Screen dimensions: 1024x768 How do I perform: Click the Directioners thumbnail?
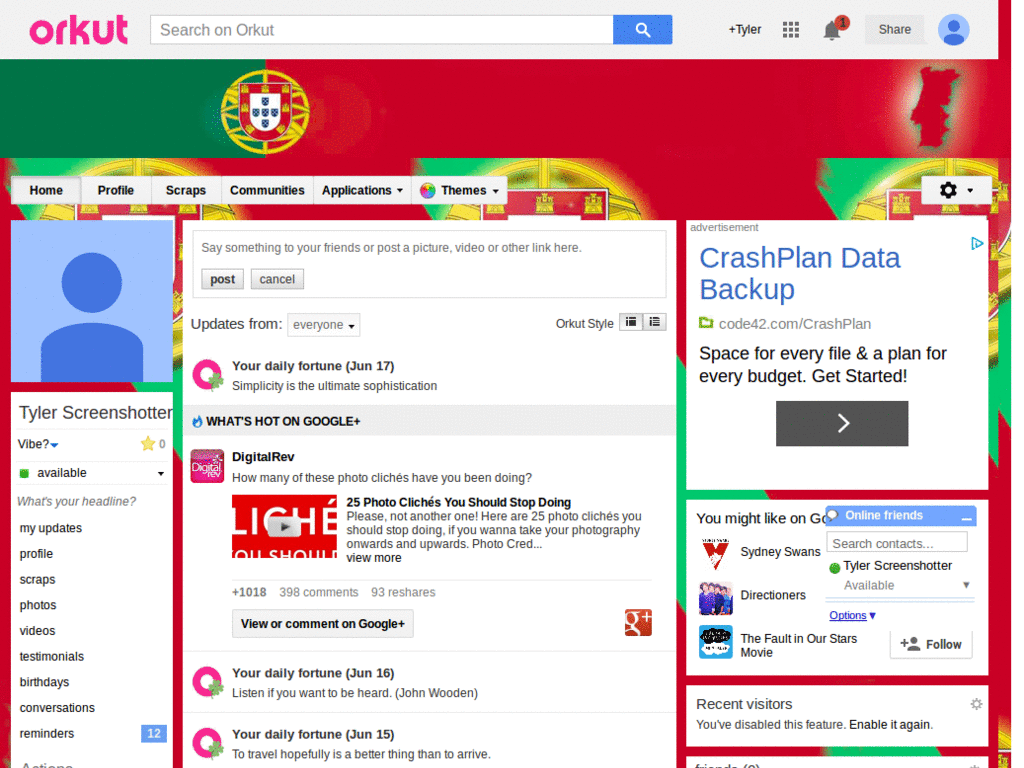click(716, 598)
